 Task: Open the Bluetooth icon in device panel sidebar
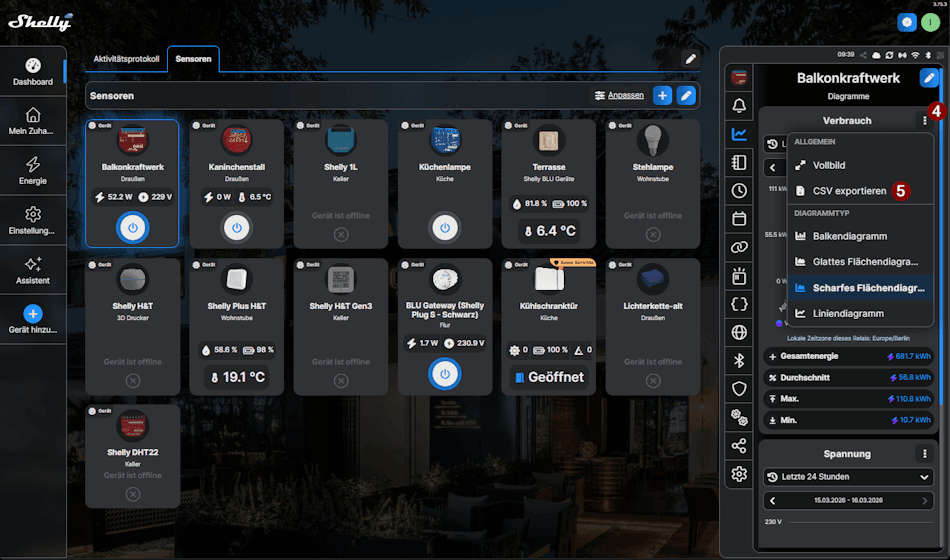pos(739,361)
